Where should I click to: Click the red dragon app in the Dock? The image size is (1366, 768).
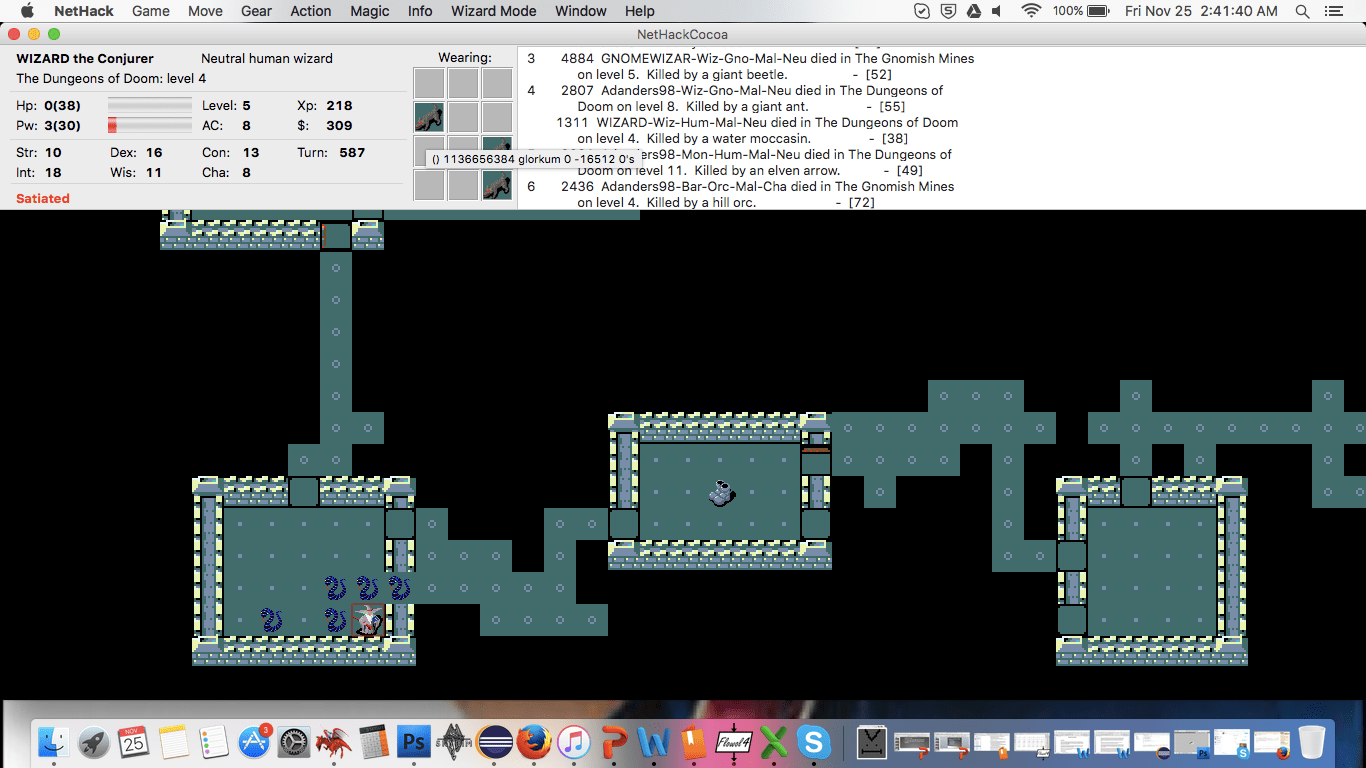[x=334, y=742]
